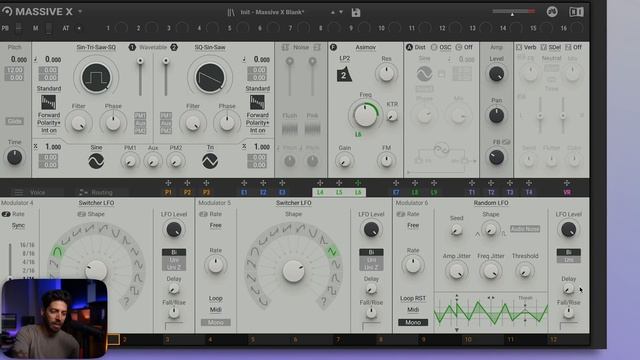Open oscillator 2 Standard mode dropdown
This screenshot has width=640, height=360.
[258, 88]
